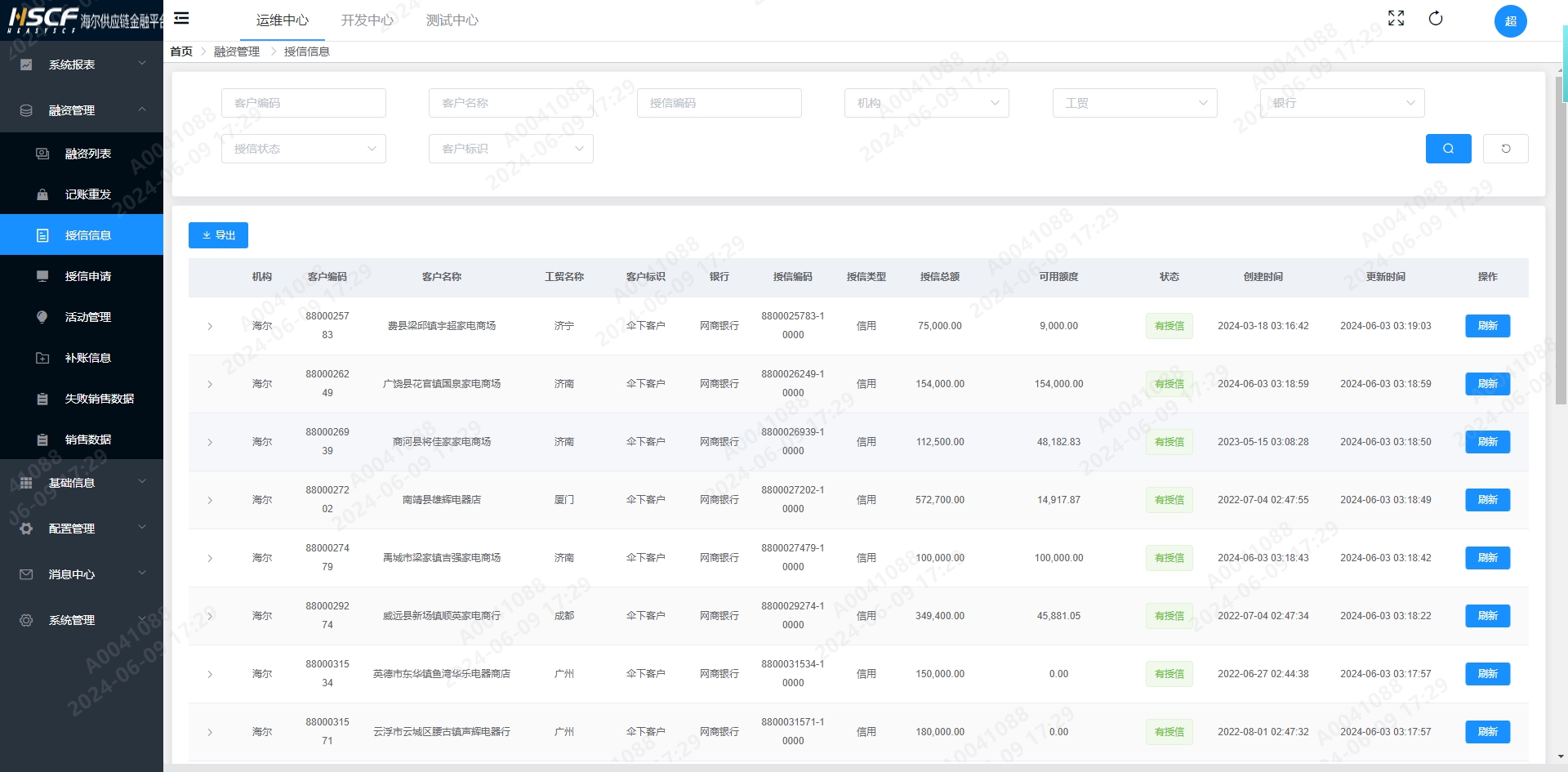The image size is (1568, 772).
Task: Click the 有授信 status tag in first row
Action: click(1169, 326)
